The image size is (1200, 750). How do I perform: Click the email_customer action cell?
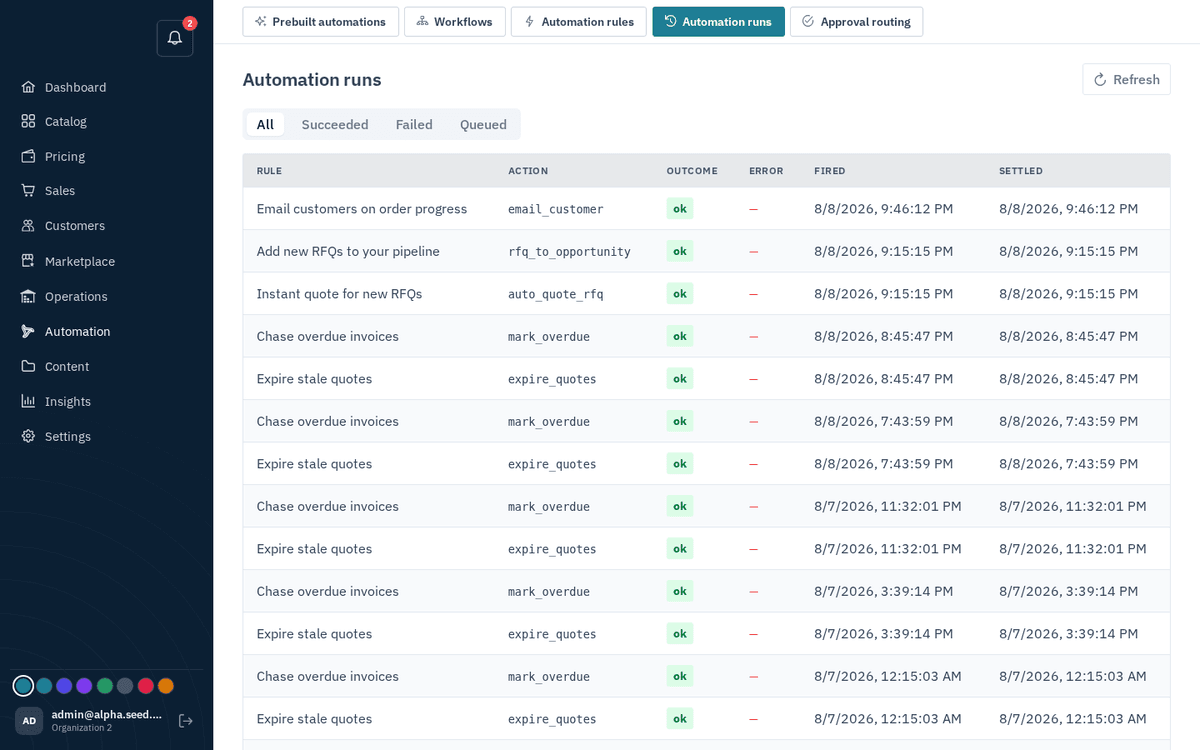(x=556, y=209)
